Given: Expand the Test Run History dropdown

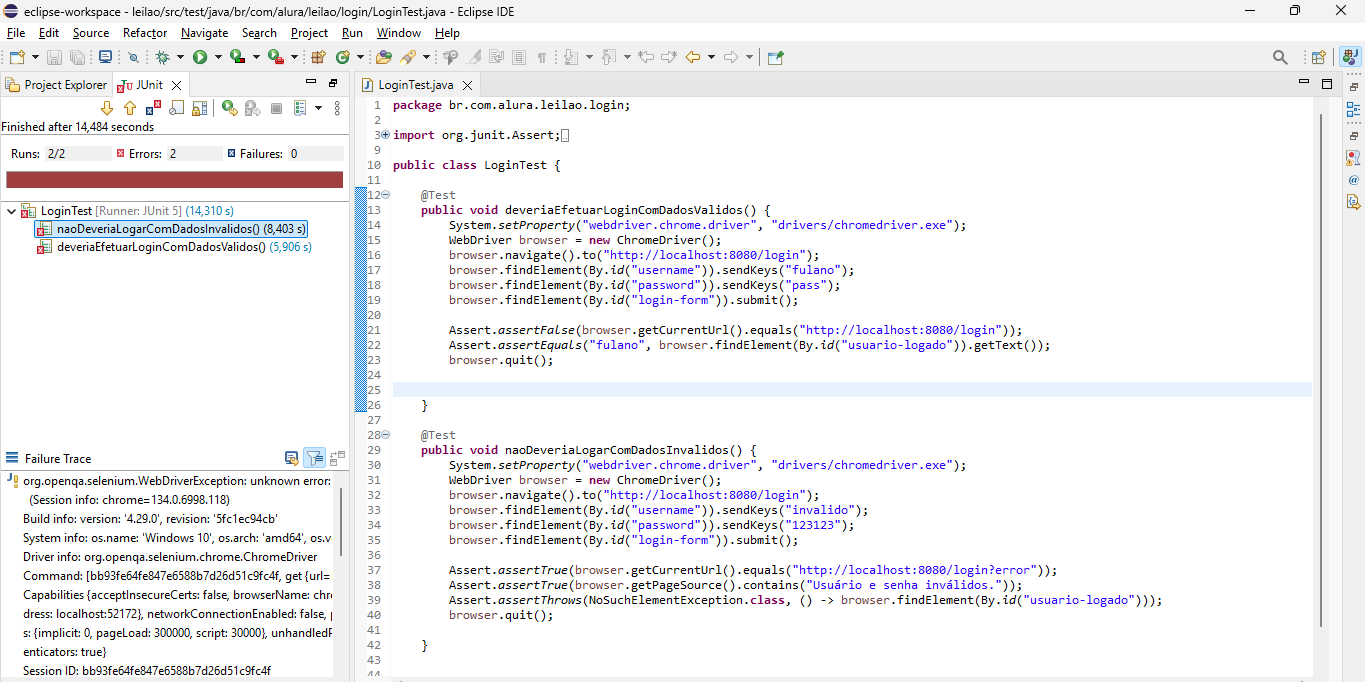Looking at the screenshot, I should [x=318, y=108].
